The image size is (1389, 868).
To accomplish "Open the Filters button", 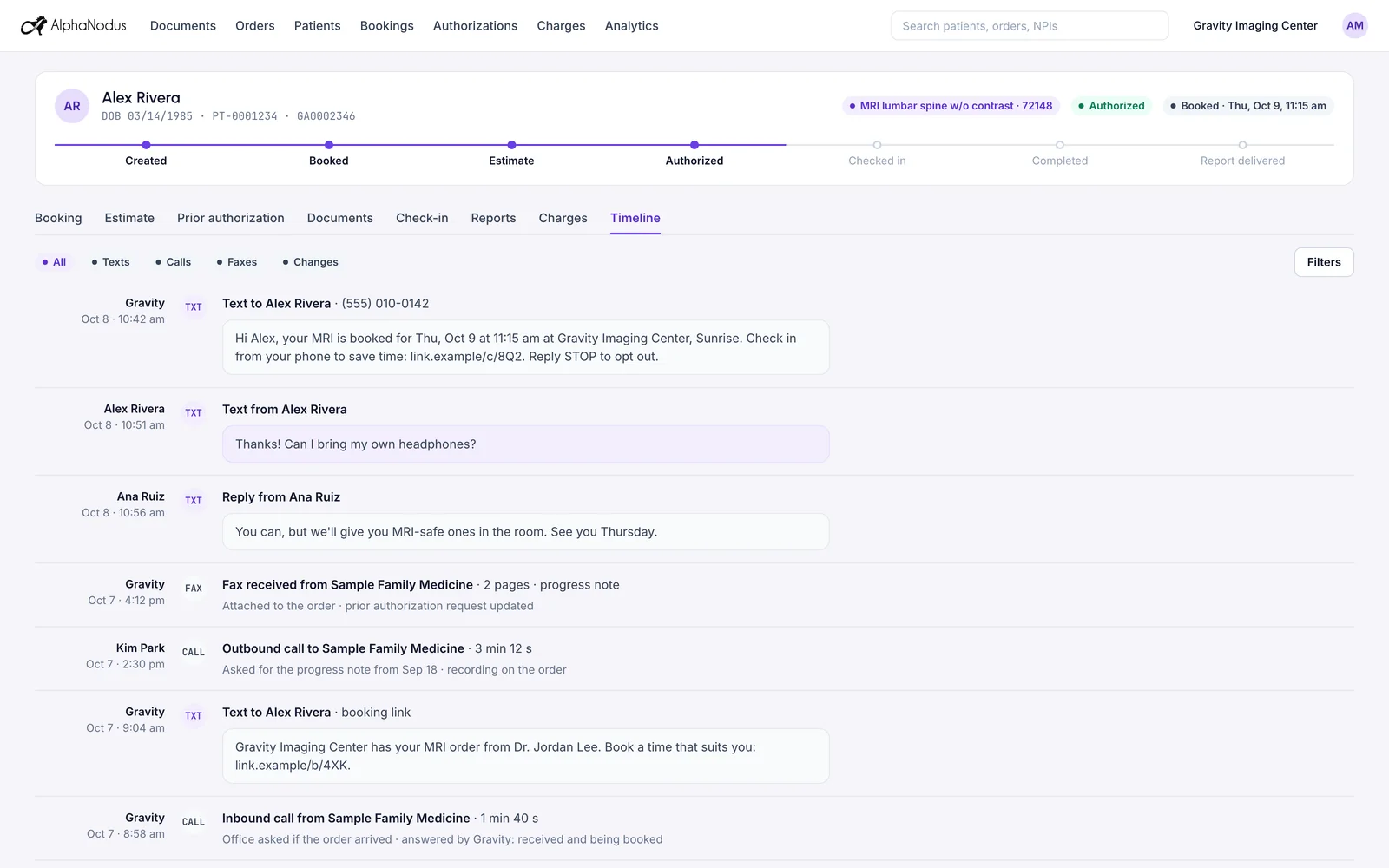I will click(x=1324, y=262).
